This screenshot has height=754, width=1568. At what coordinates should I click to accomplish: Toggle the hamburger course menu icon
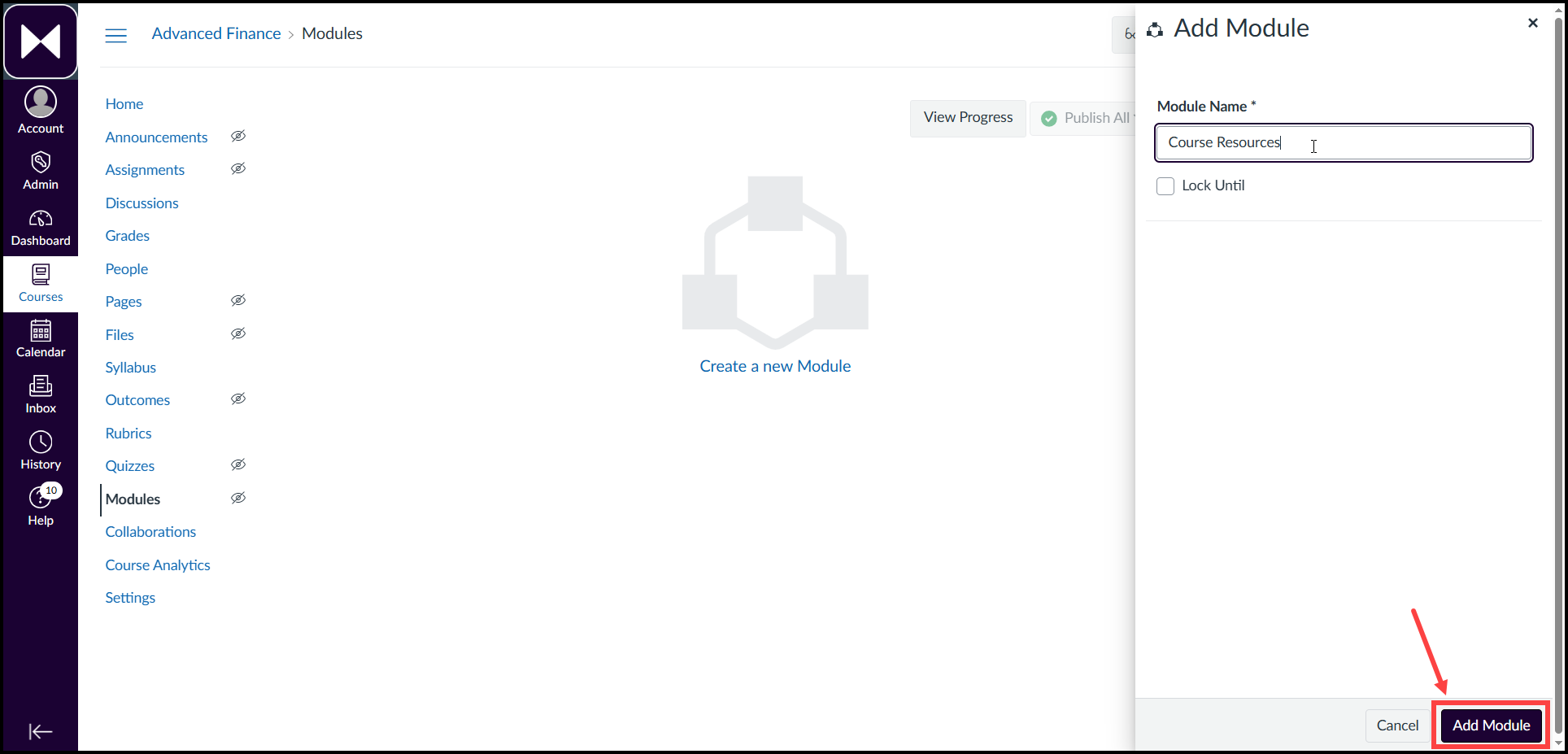pos(116,35)
